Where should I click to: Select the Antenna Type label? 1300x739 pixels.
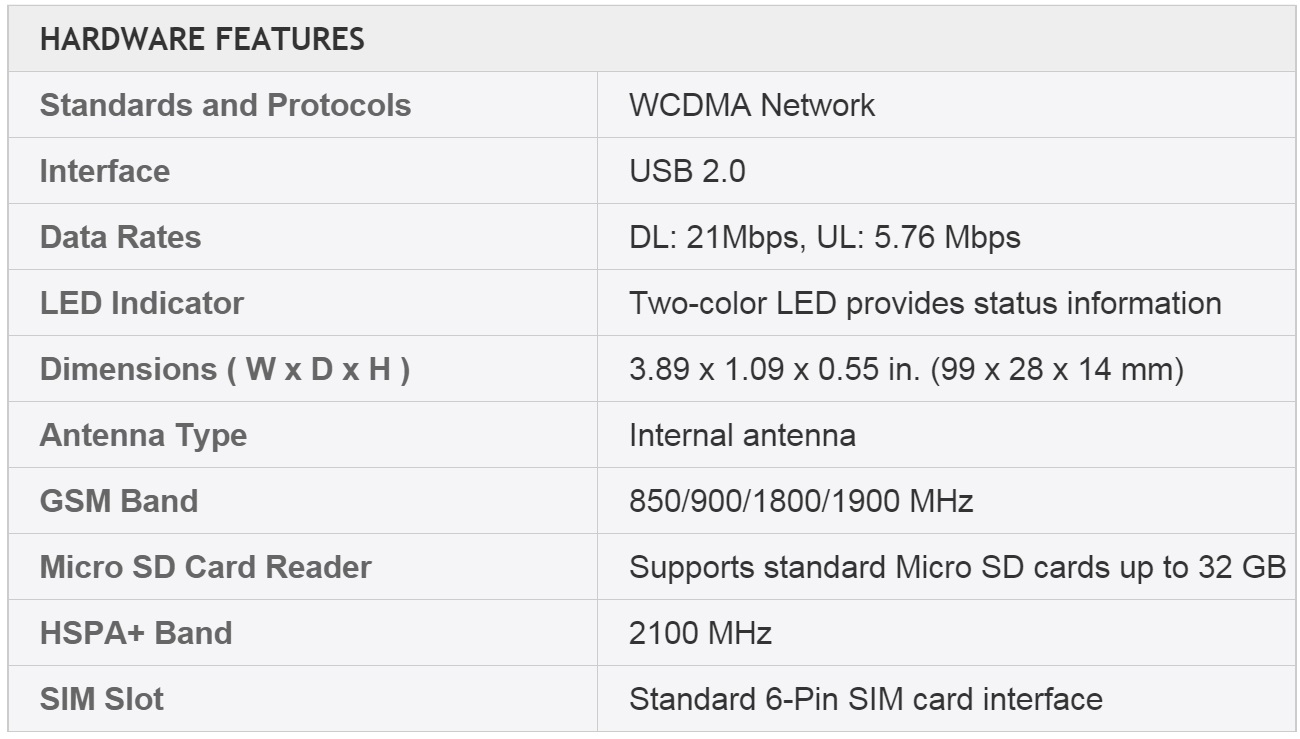[x=143, y=435]
